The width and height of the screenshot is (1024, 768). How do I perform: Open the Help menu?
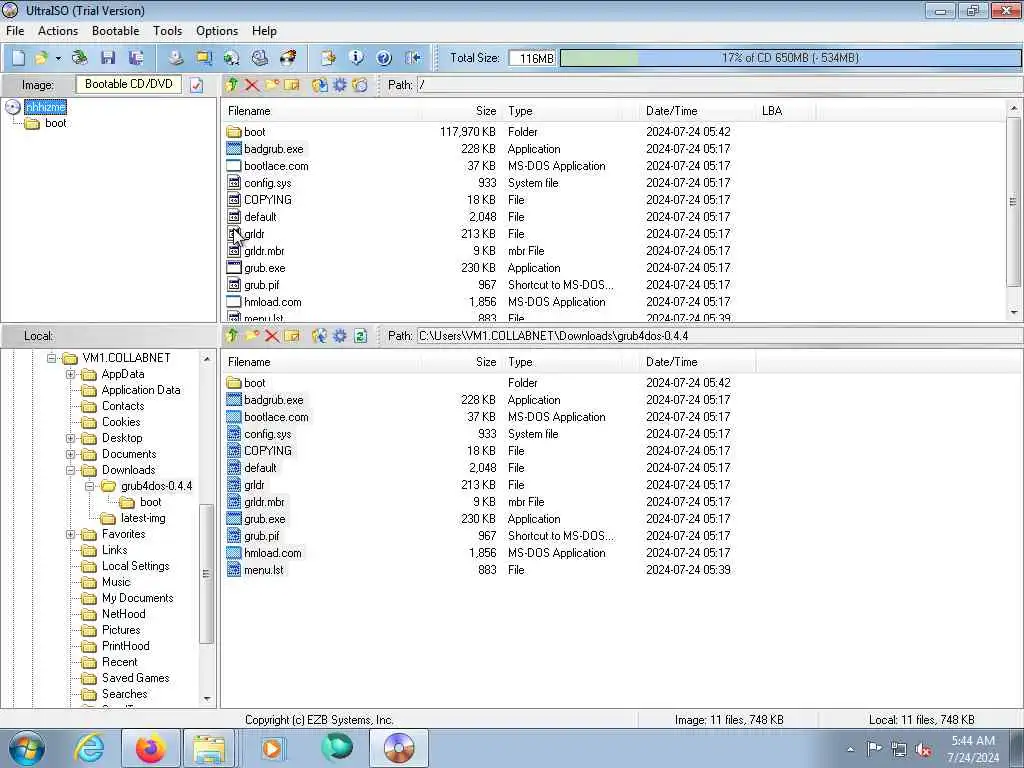click(x=264, y=31)
